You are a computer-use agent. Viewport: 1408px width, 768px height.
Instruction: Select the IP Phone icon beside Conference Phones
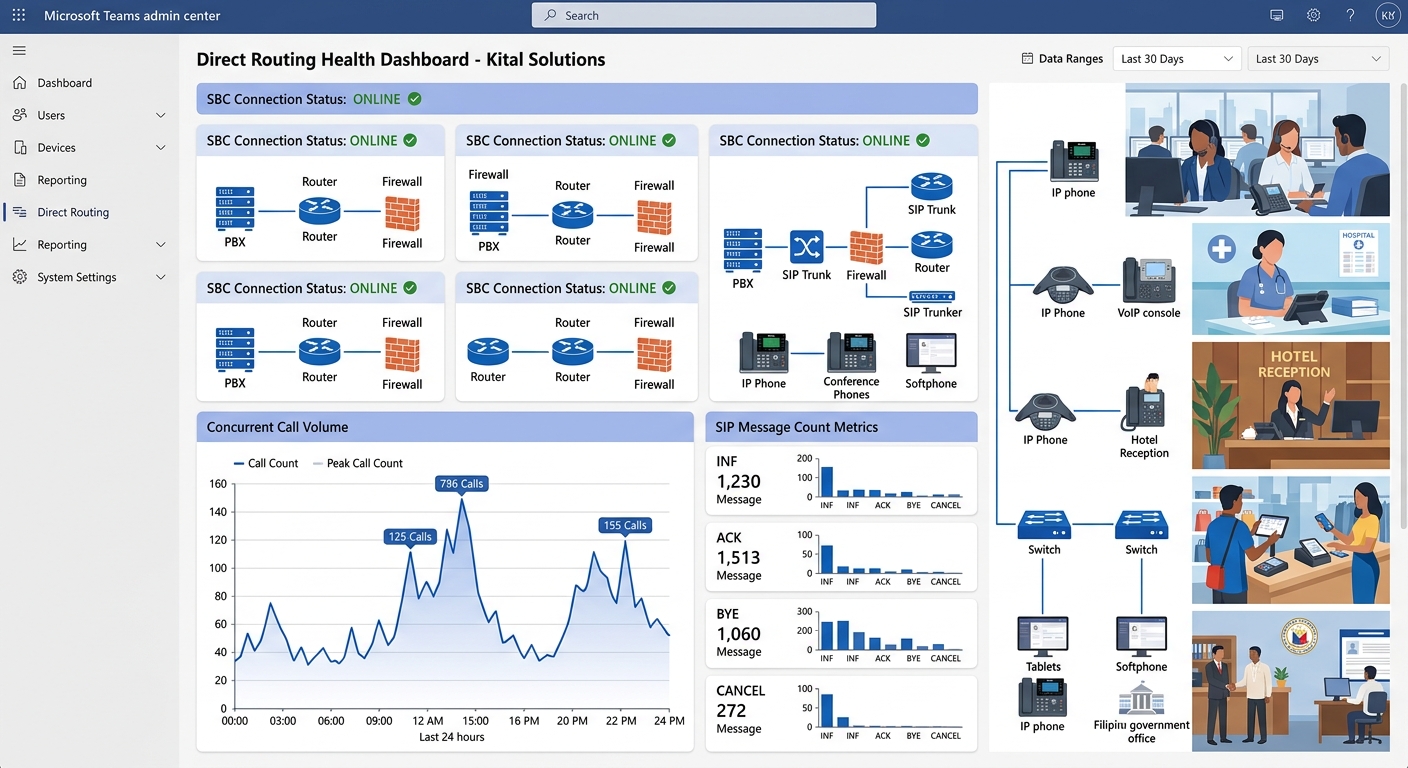[x=763, y=353]
